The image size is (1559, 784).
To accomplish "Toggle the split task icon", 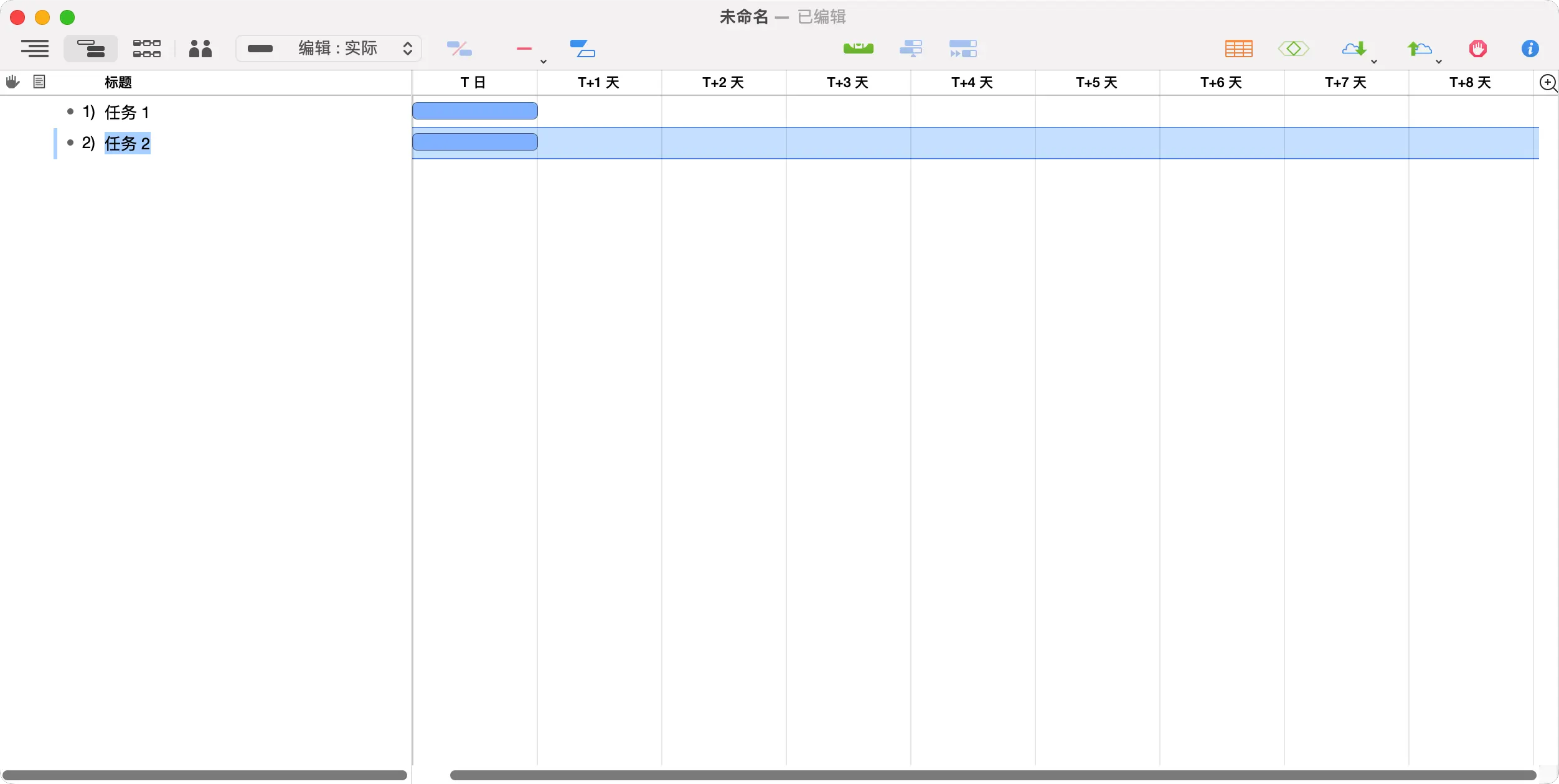I will (459, 49).
